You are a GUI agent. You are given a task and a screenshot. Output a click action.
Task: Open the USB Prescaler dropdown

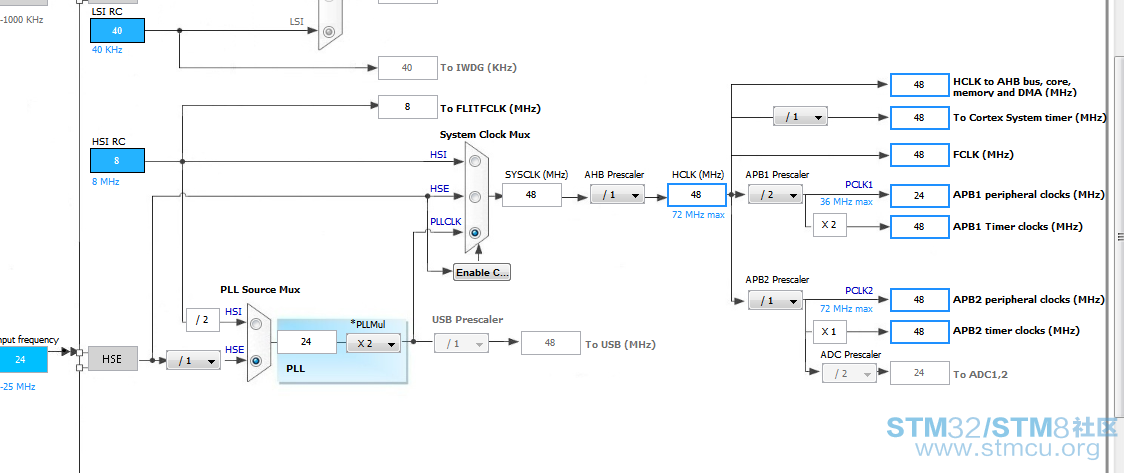(x=461, y=343)
